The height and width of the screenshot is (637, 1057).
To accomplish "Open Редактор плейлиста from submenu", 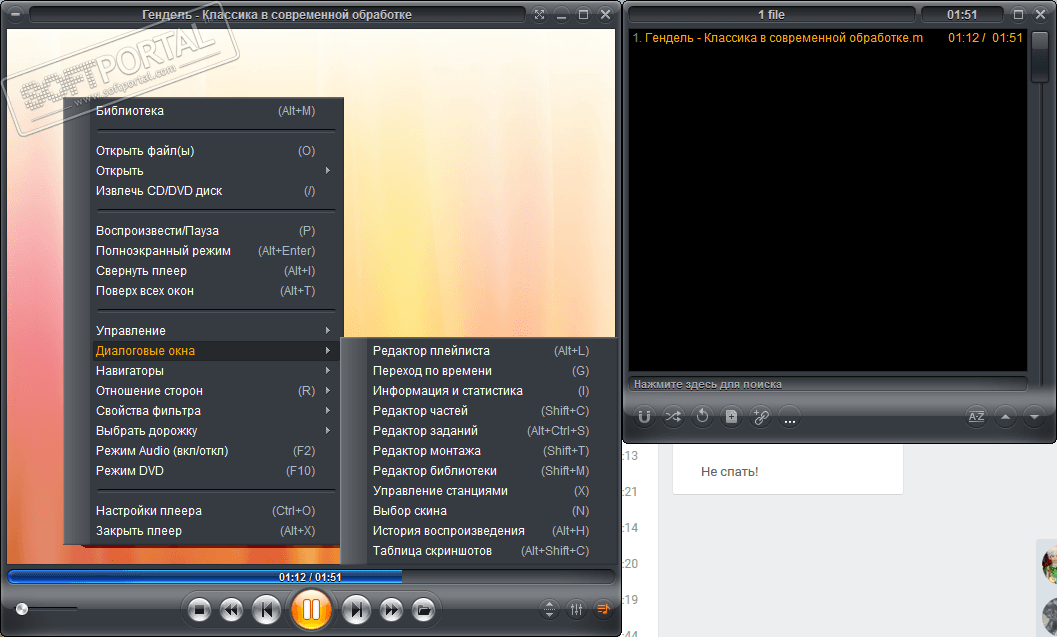I will (481, 351).
